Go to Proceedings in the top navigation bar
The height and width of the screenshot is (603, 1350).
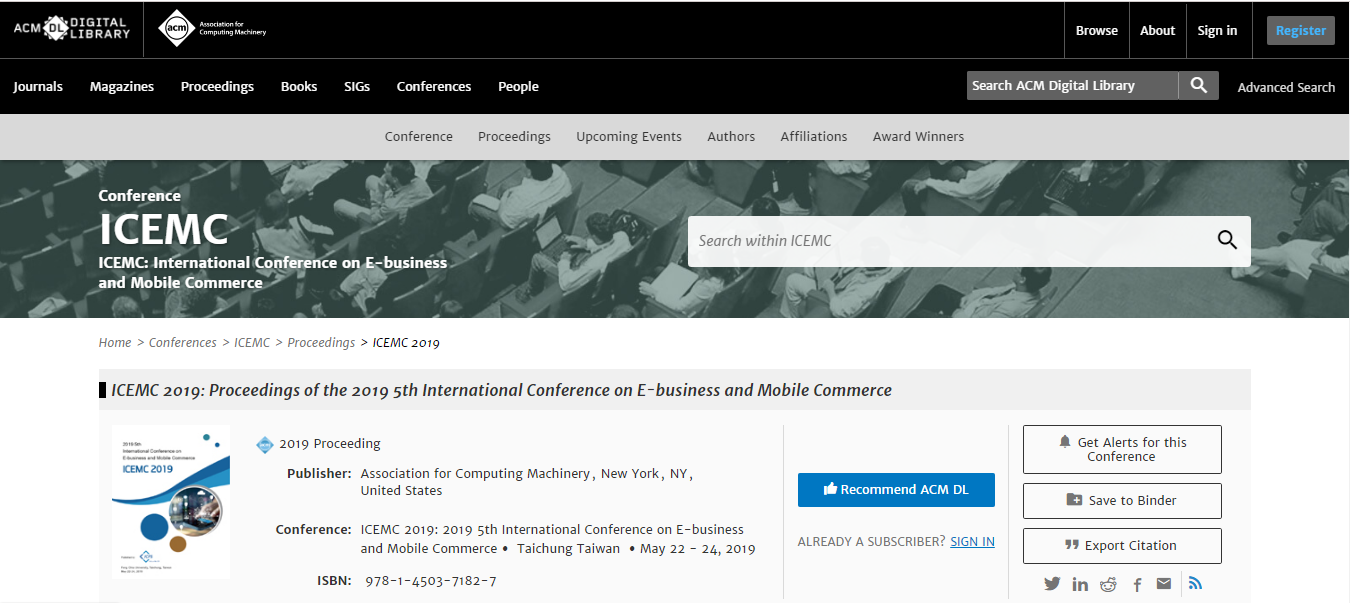tap(217, 86)
